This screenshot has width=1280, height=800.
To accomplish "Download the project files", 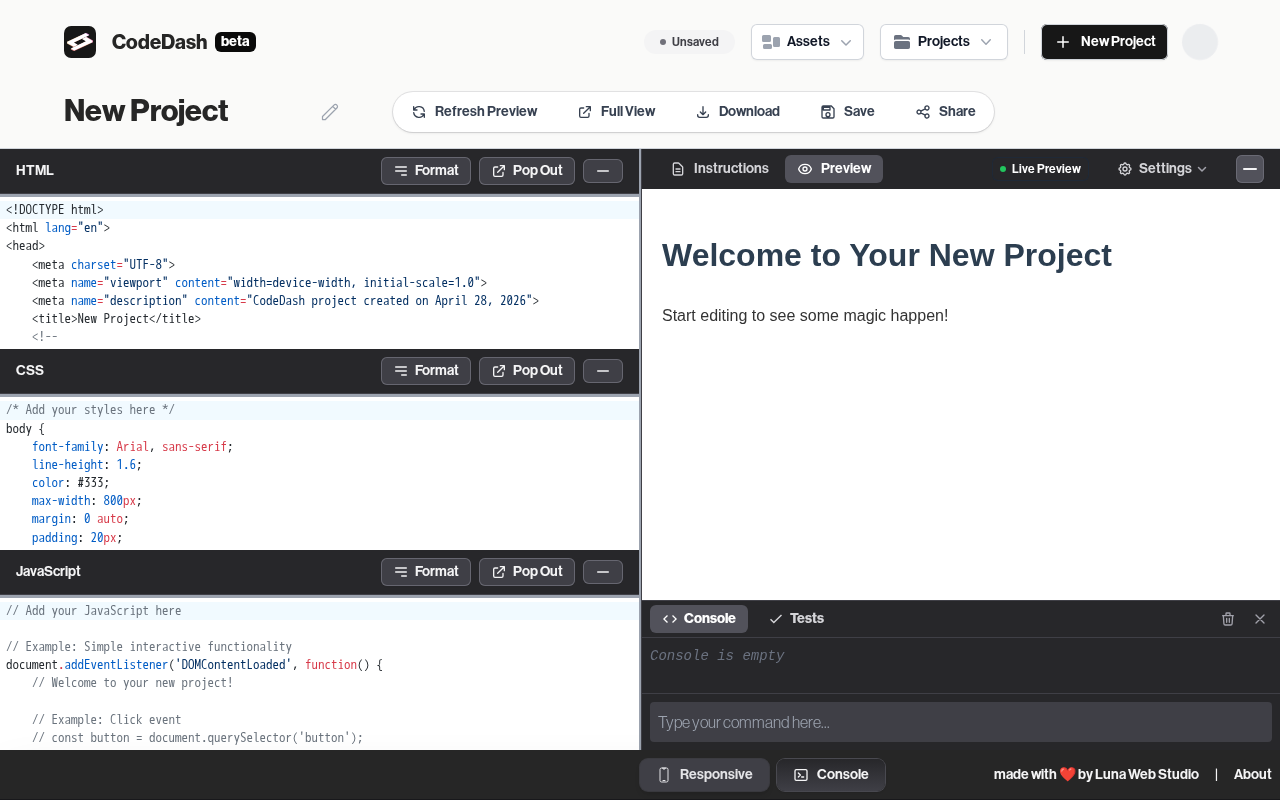I will [738, 112].
